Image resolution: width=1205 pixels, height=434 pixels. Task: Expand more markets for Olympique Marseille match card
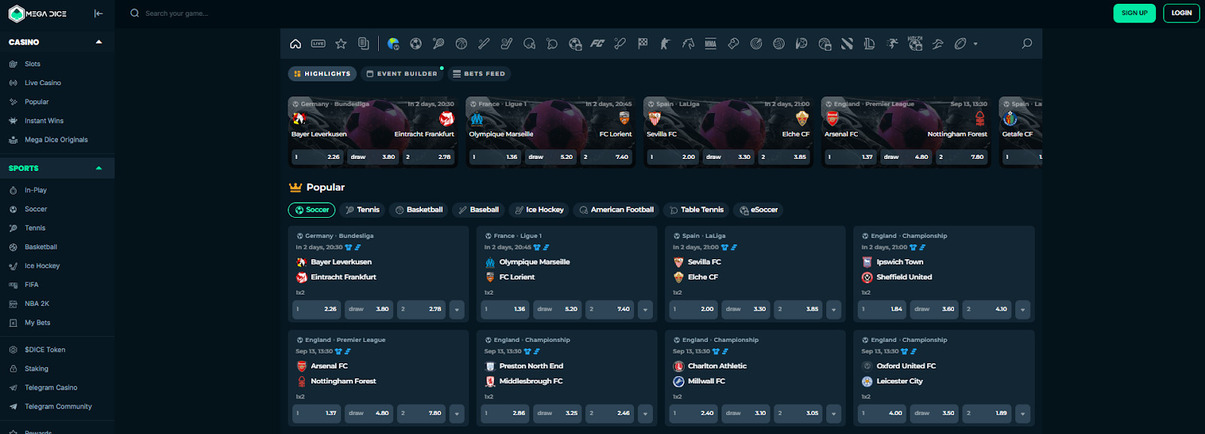[x=645, y=310]
